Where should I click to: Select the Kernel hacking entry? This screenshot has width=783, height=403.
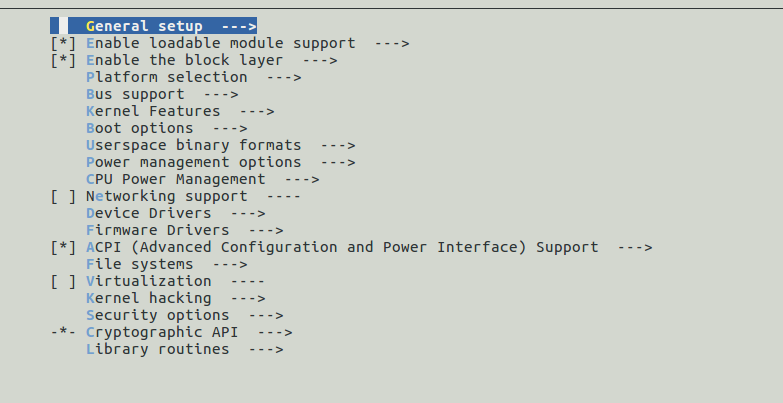pyautogui.click(x=149, y=298)
